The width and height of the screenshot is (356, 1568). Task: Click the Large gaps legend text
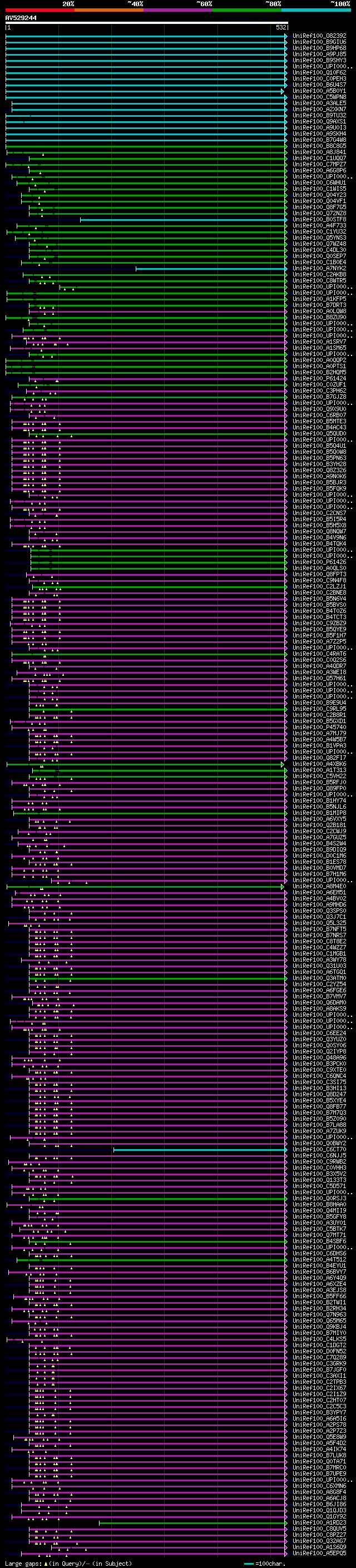[x=67, y=1564]
